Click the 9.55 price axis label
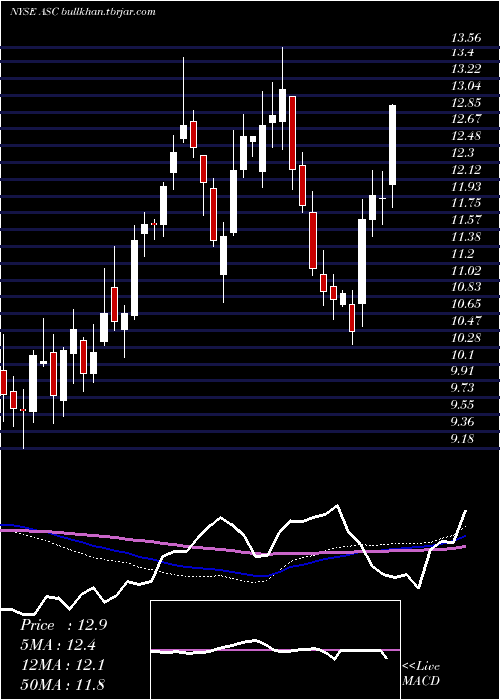 [x=463, y=405]
